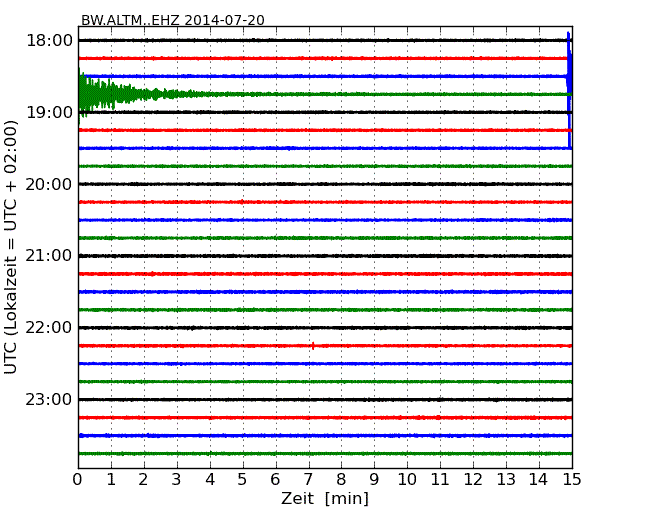Select the 18:00 time label
Screen dimensions: 650x520
click(49, 41)
